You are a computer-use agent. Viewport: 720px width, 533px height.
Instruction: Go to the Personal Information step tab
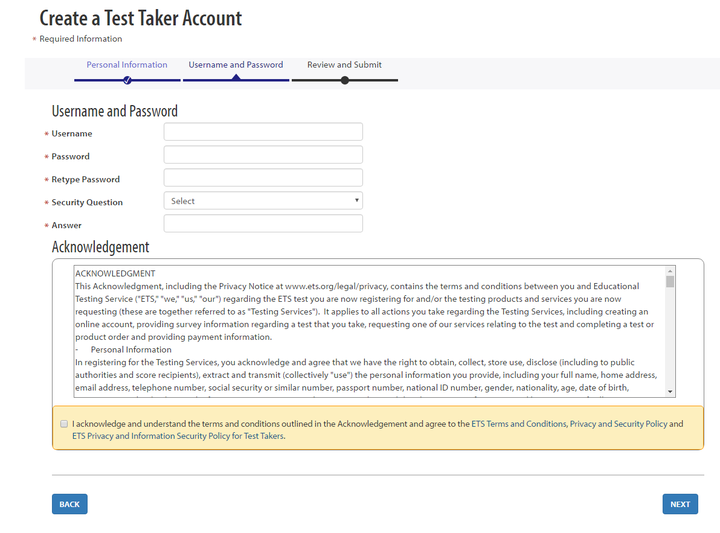tap(127, 65)
